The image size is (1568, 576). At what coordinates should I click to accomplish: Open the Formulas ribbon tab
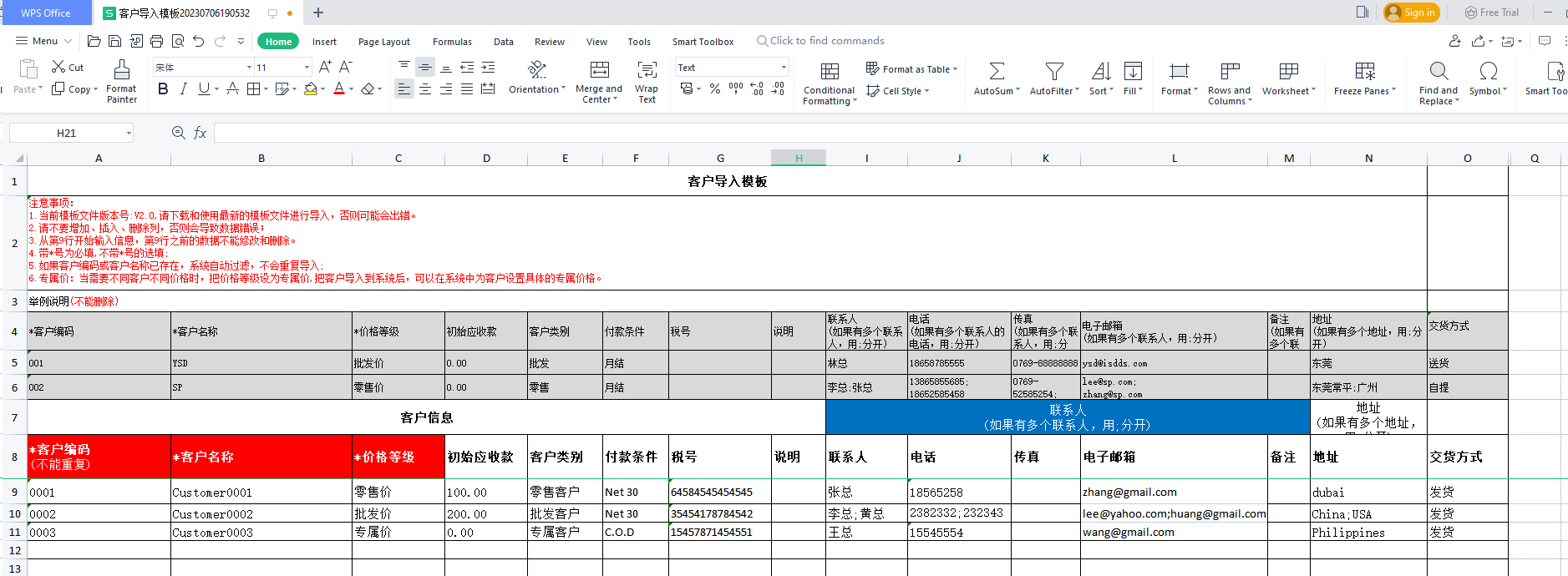coord(452,42)
